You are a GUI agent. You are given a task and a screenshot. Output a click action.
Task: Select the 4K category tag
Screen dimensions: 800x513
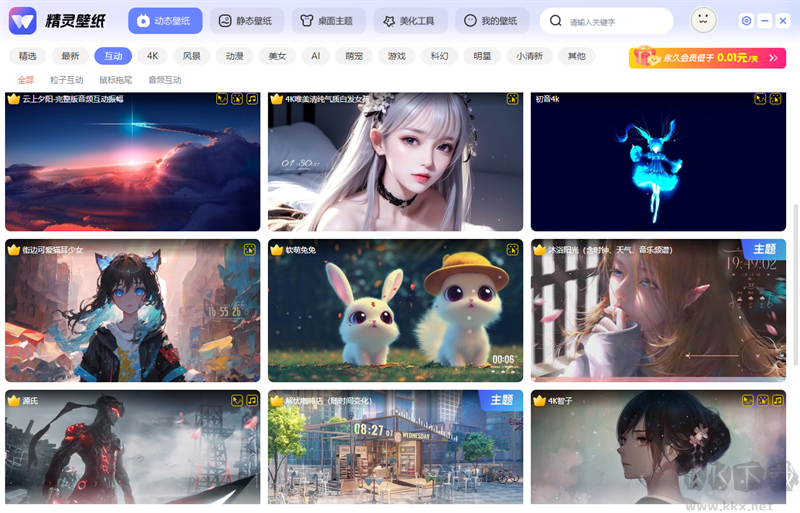click(153, 56)
